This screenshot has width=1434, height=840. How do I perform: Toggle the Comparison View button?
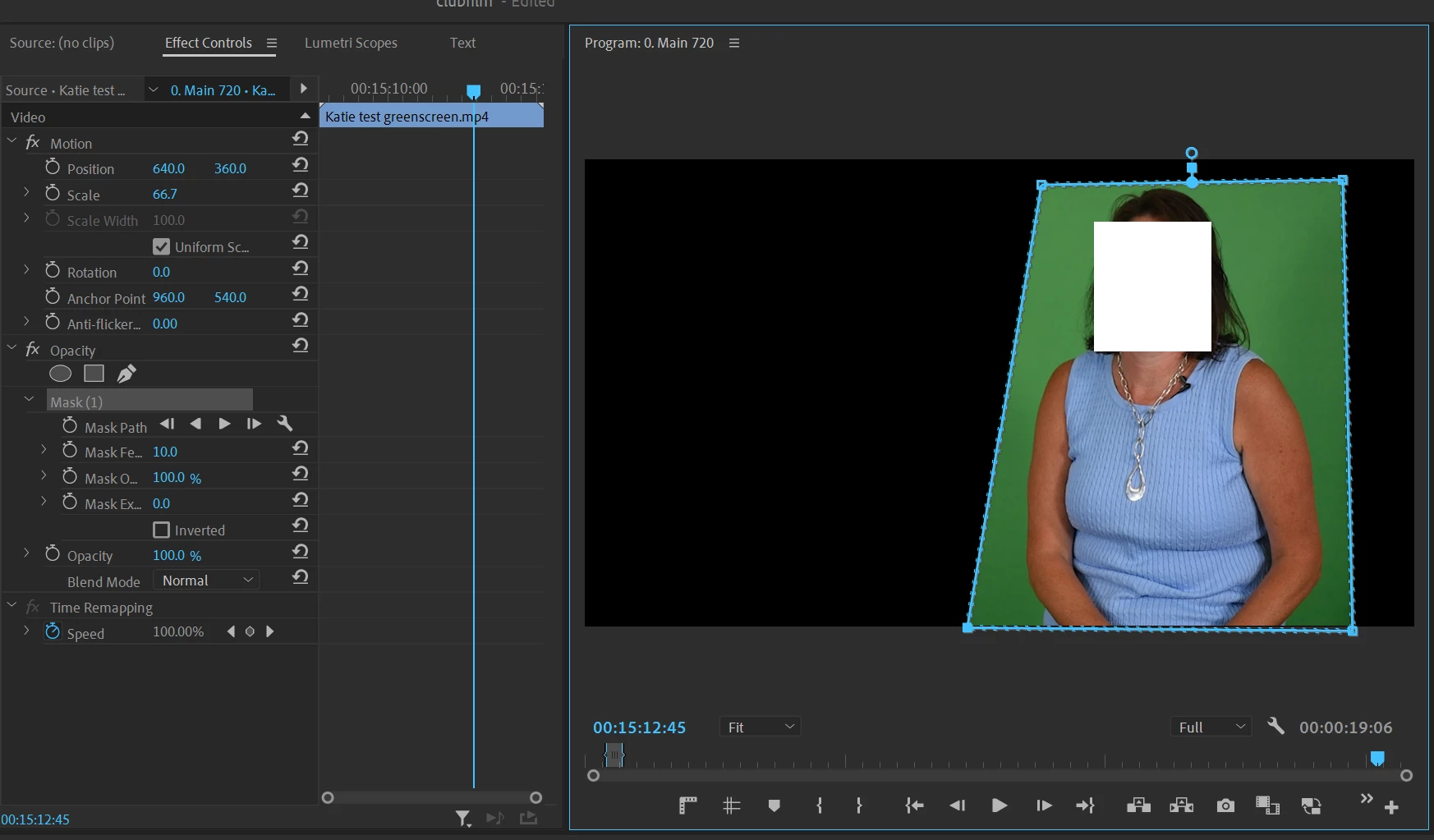click(1267, 806)
